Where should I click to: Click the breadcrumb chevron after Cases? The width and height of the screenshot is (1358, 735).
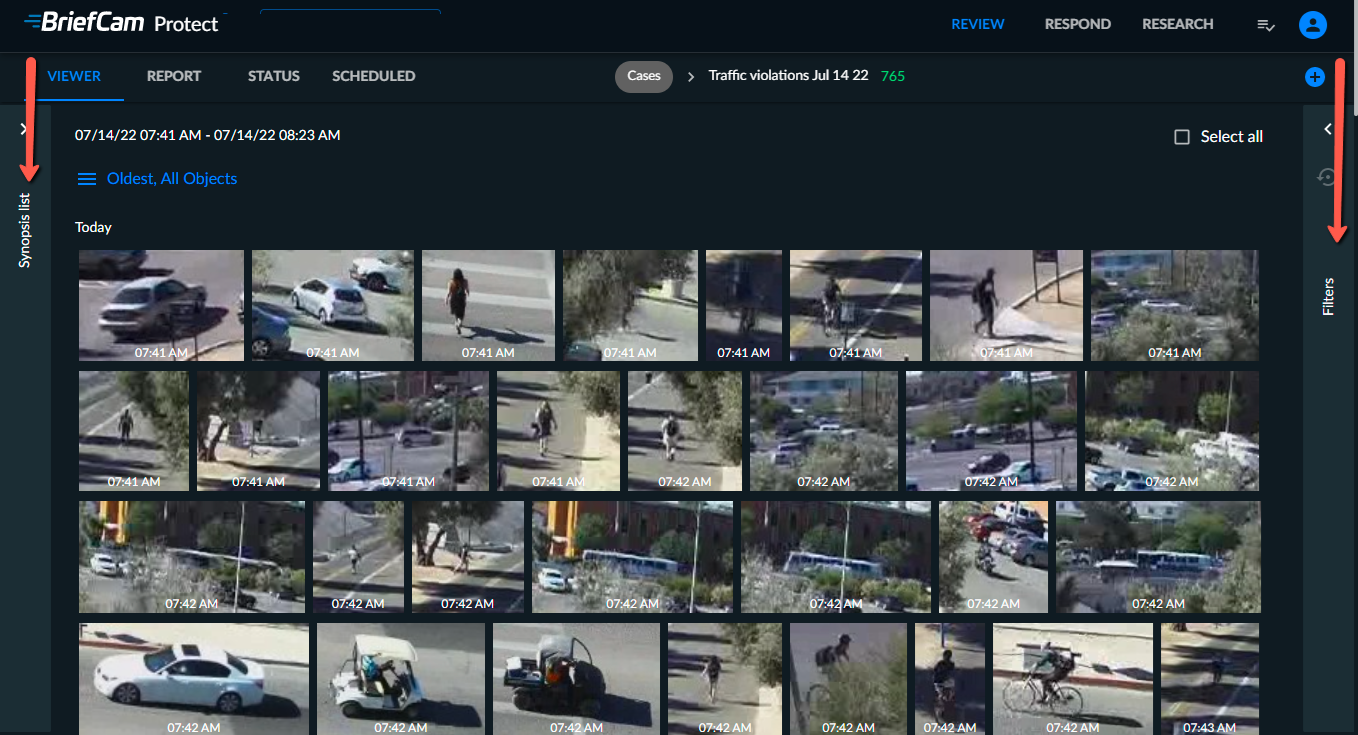[690, 76]
